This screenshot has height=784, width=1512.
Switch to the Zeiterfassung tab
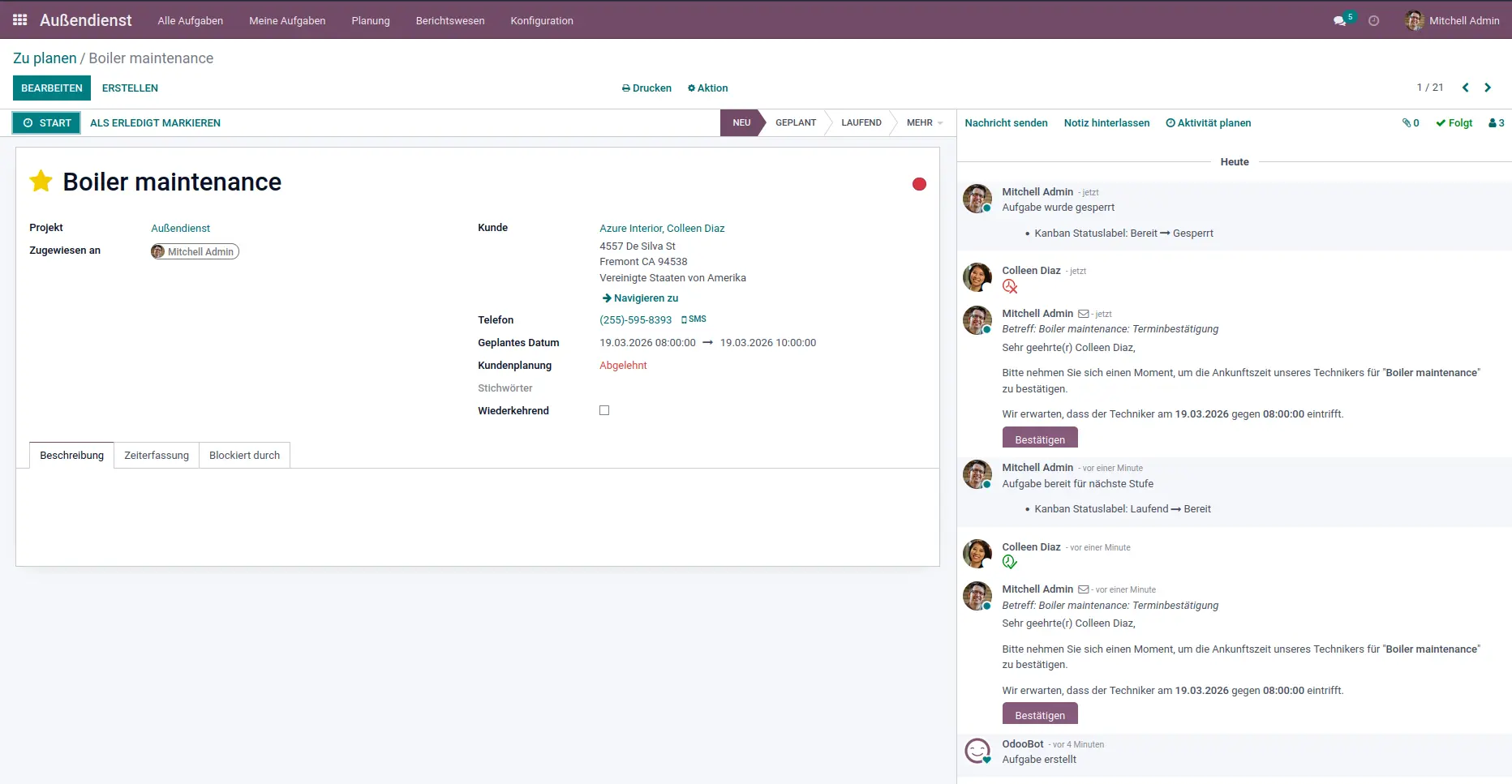coord(157,456)
